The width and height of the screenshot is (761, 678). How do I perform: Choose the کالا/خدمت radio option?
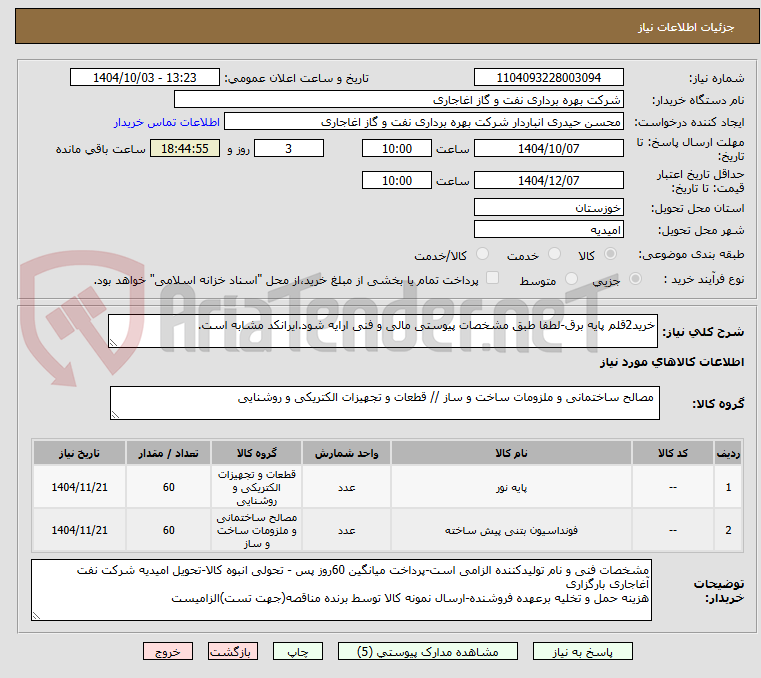(483, 255)
